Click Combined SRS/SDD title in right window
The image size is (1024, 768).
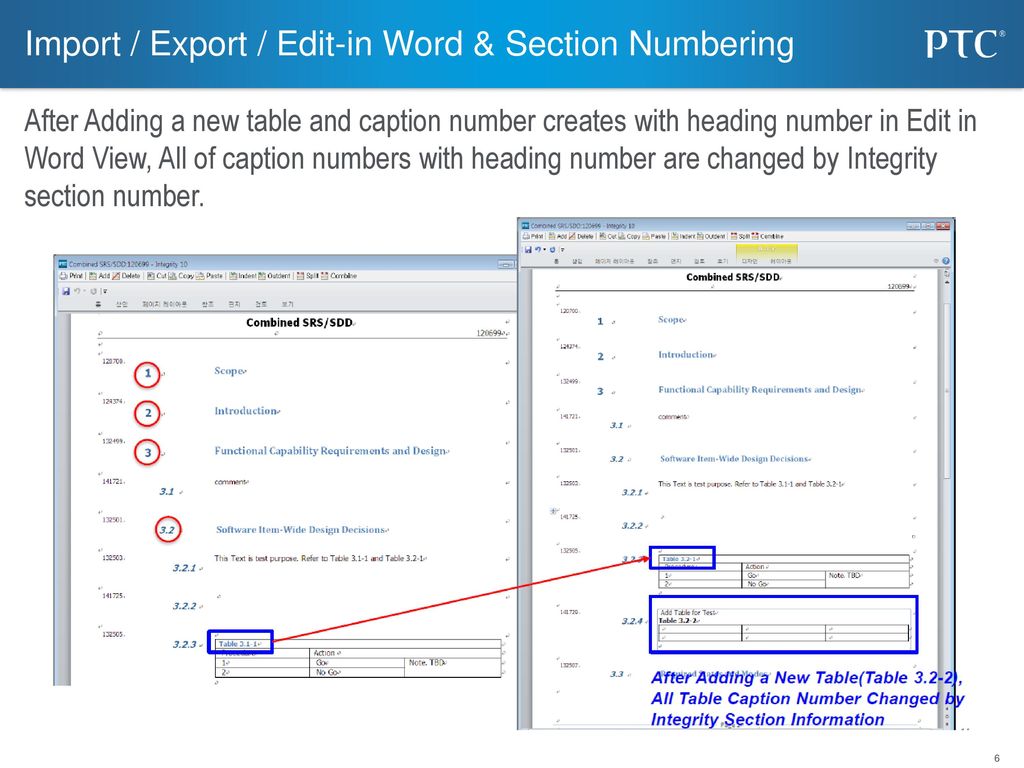733,277
